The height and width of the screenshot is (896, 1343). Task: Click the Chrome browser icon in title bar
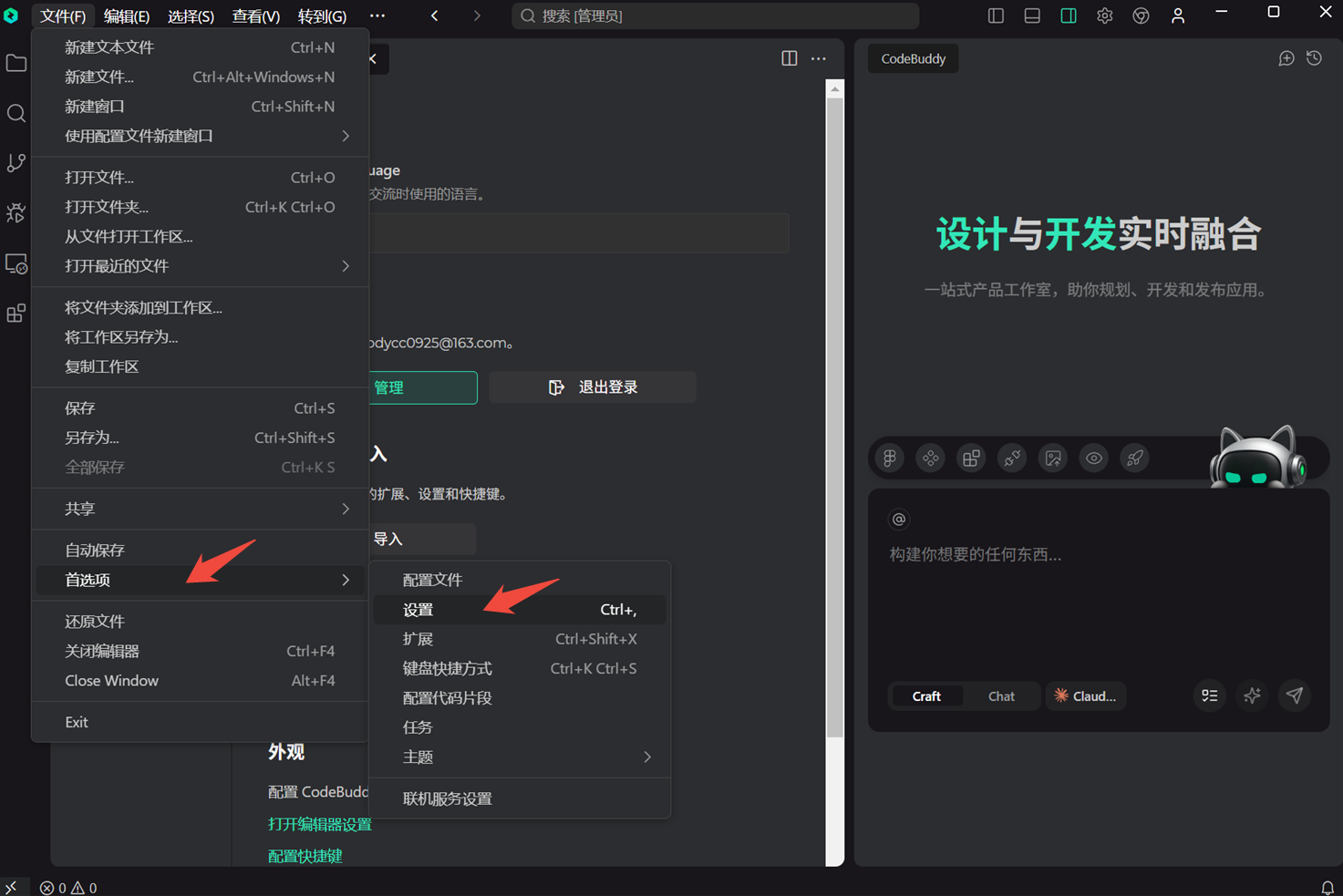coord(1141,15)
